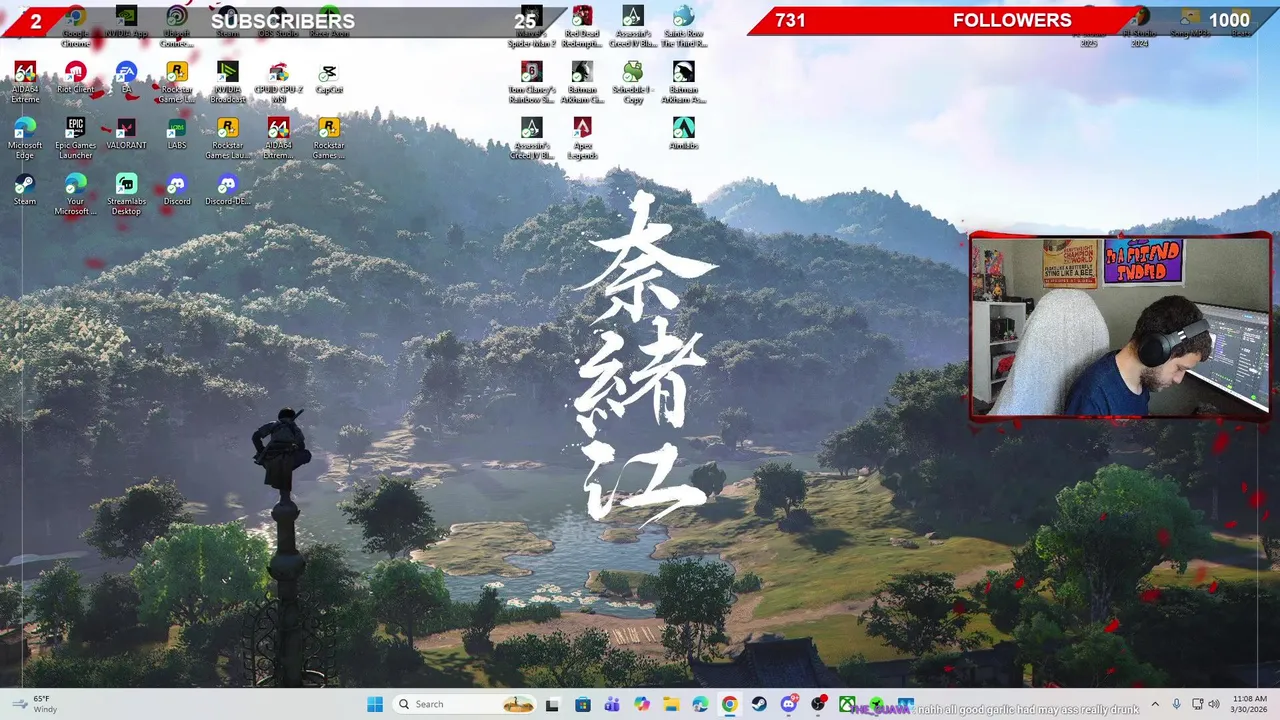
Task: Select the CPUID CPU-Z MSI shortcut
Action: [x=278, y=83]
